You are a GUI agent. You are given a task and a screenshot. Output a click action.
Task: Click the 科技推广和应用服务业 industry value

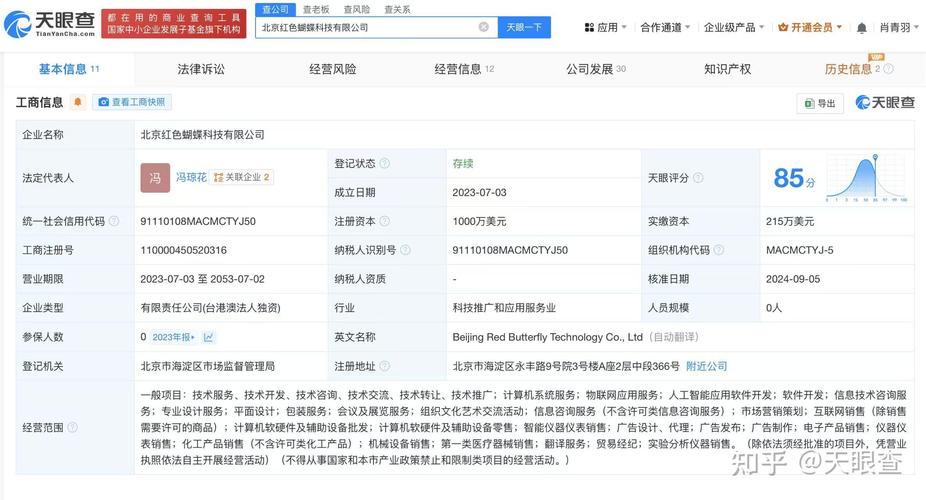pos(504,308)
